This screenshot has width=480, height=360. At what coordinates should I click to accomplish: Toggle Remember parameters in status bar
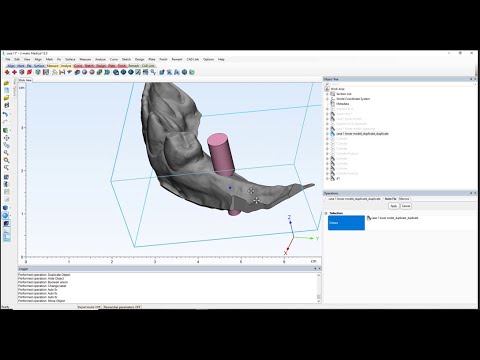[x=122, y=307]
